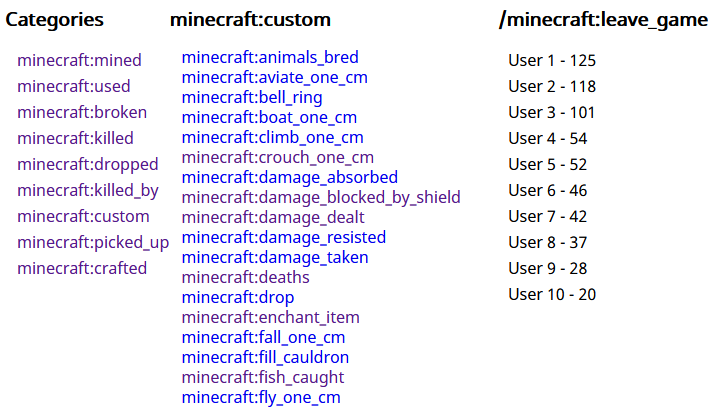Screen dimensions: 722x407
Task: Open the minecraft:mined category link
Action: [79, 60]
